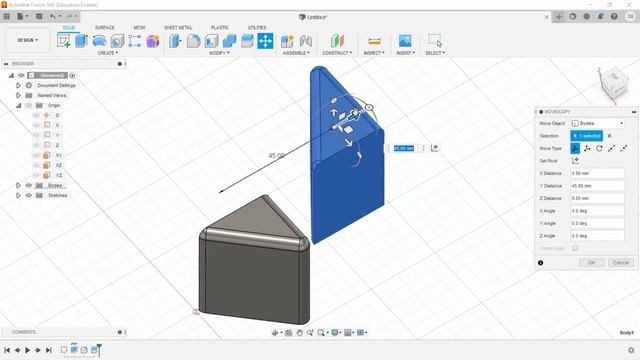Image resolution: width=640 pixels, height=360 pixels.
Task: Switch to the Utilities tab
Action: tap(257, 27)
